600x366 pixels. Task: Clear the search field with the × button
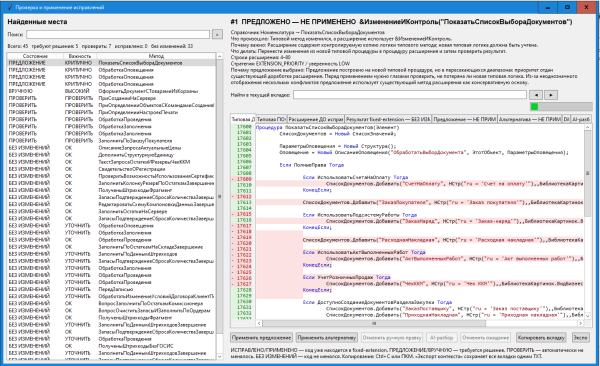(217, 34)
